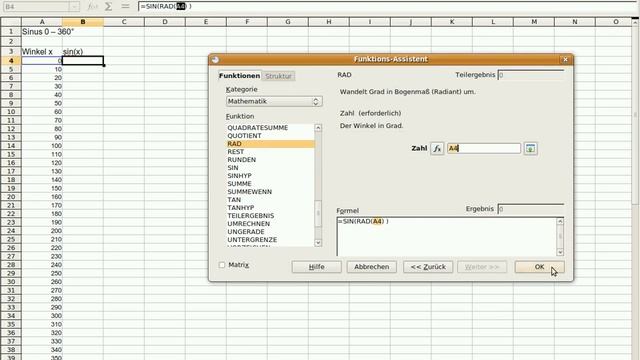This screenshot has height=360, width=640.
Task: Click cell A3 labeled Winkel x
Action: pyautogui.click(x=42, y=52)
